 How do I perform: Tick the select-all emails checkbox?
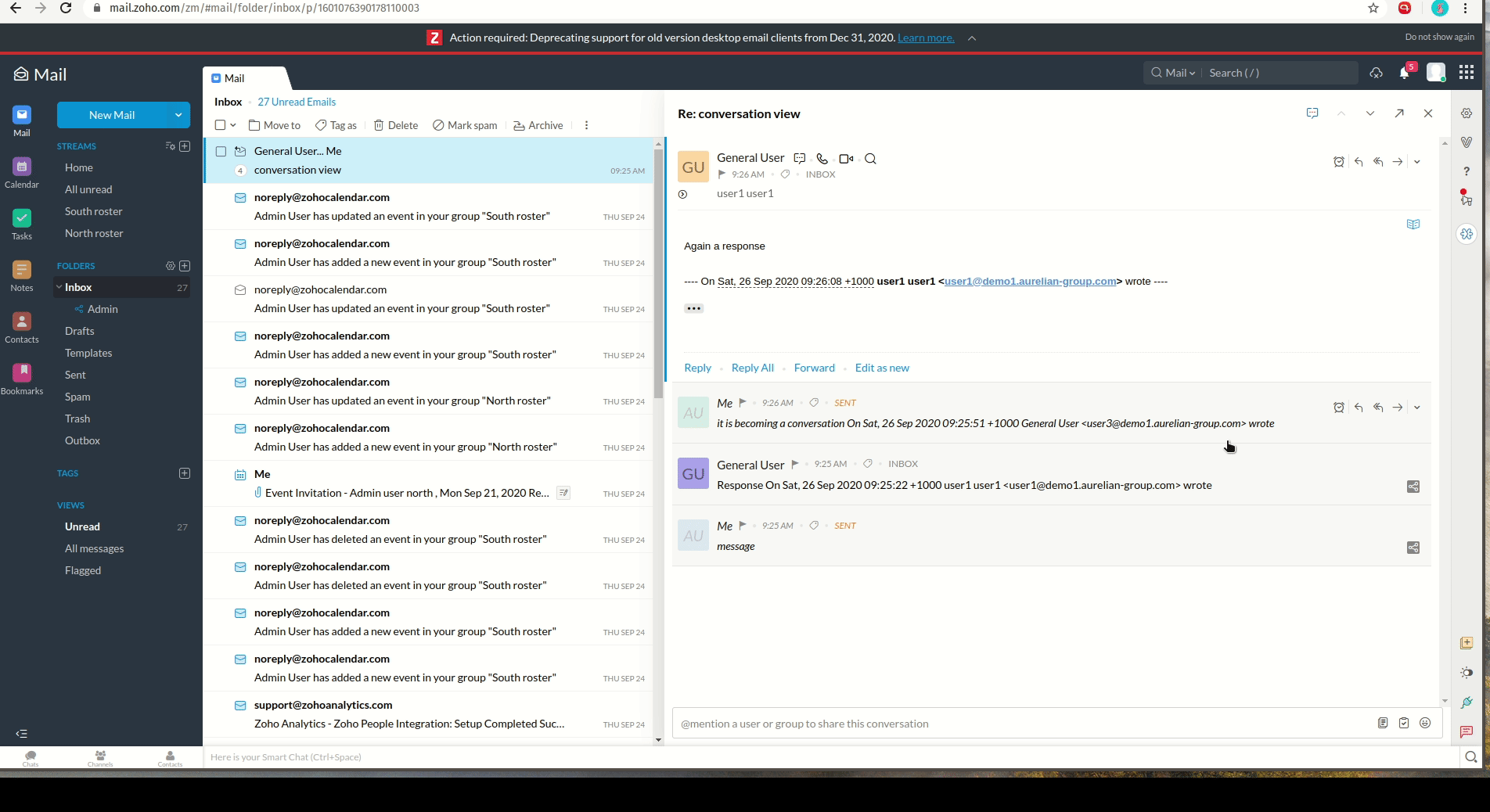click(x=220, y=125)
